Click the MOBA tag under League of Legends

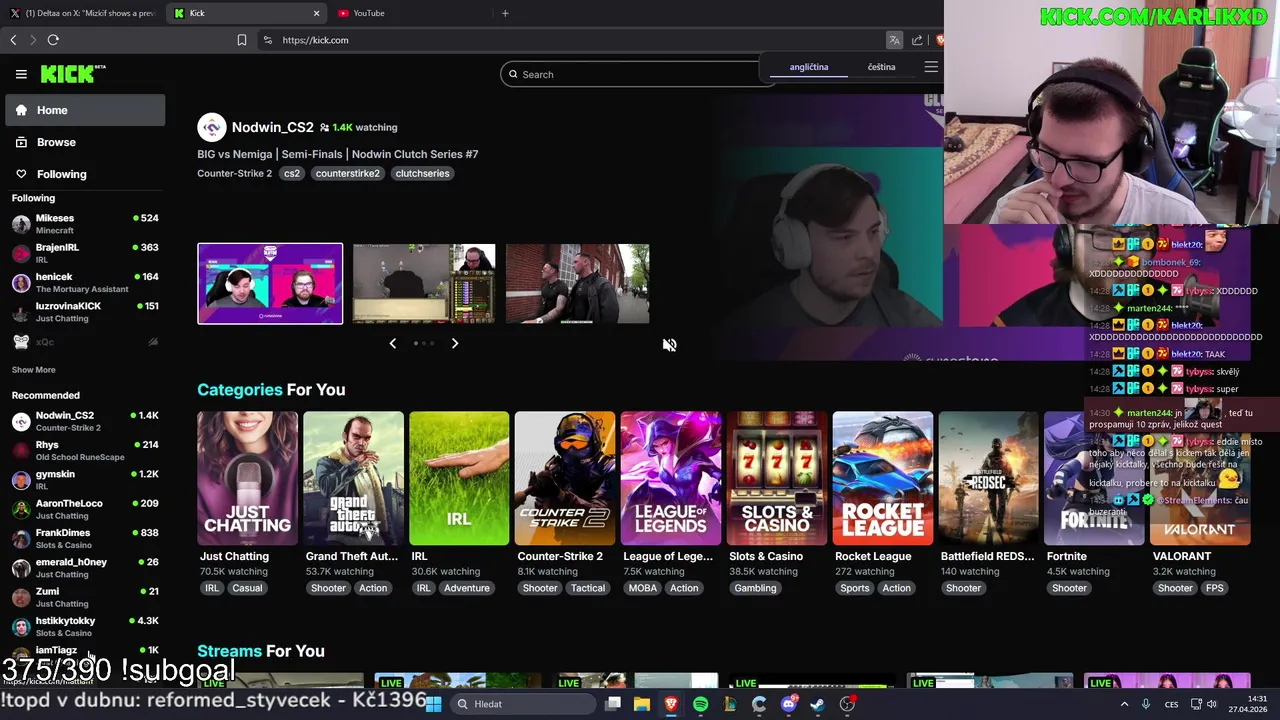(642, 588)
